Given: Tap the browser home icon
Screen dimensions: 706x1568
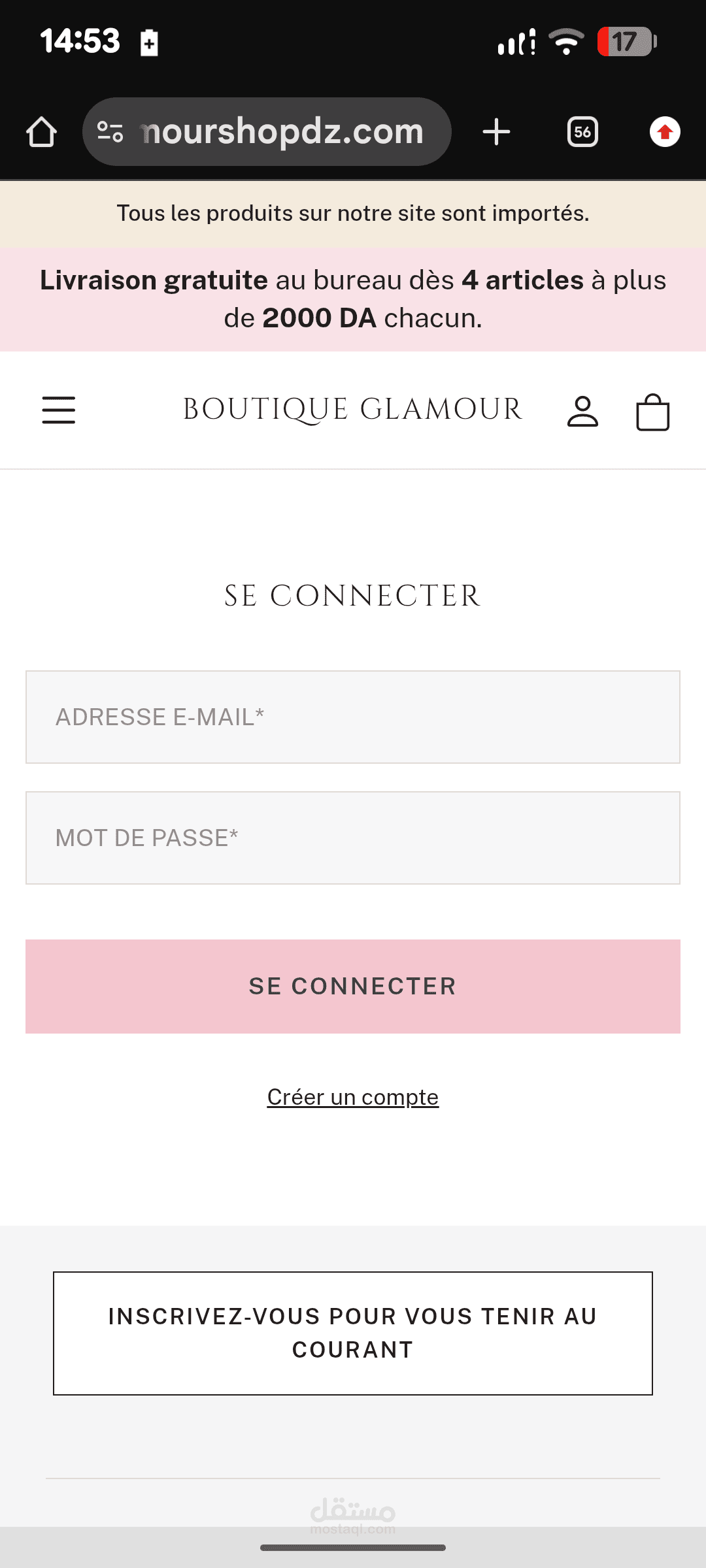Looking at the screenshot, I should click(41, 132).
